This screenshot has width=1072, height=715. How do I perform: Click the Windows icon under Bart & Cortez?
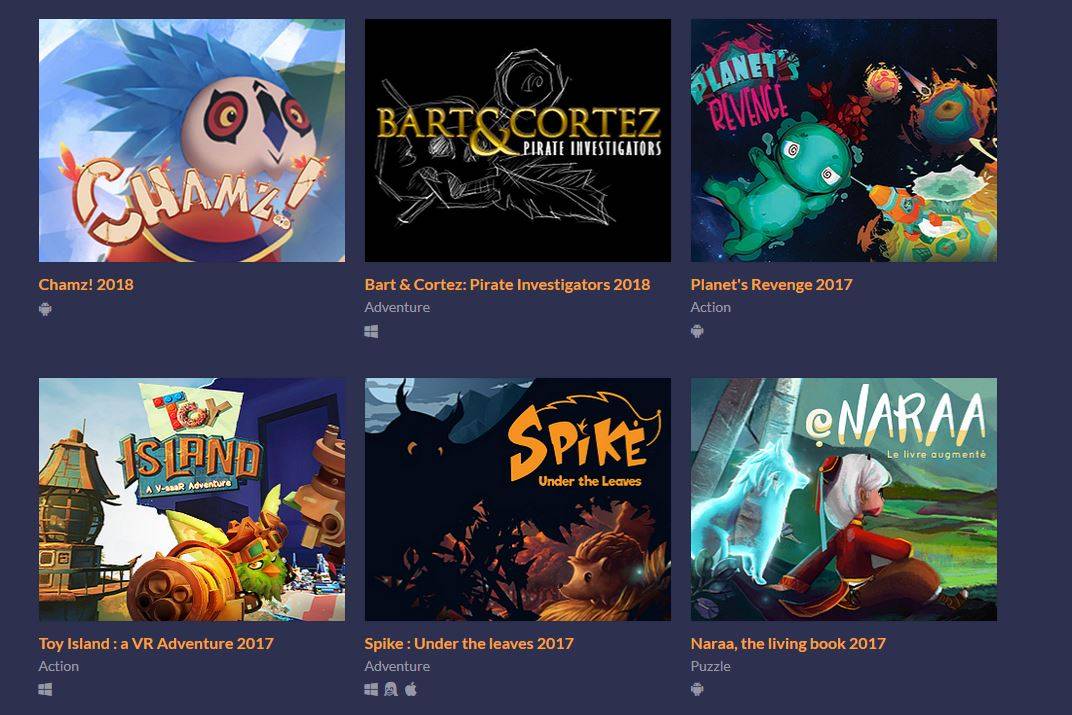[371, 332]
